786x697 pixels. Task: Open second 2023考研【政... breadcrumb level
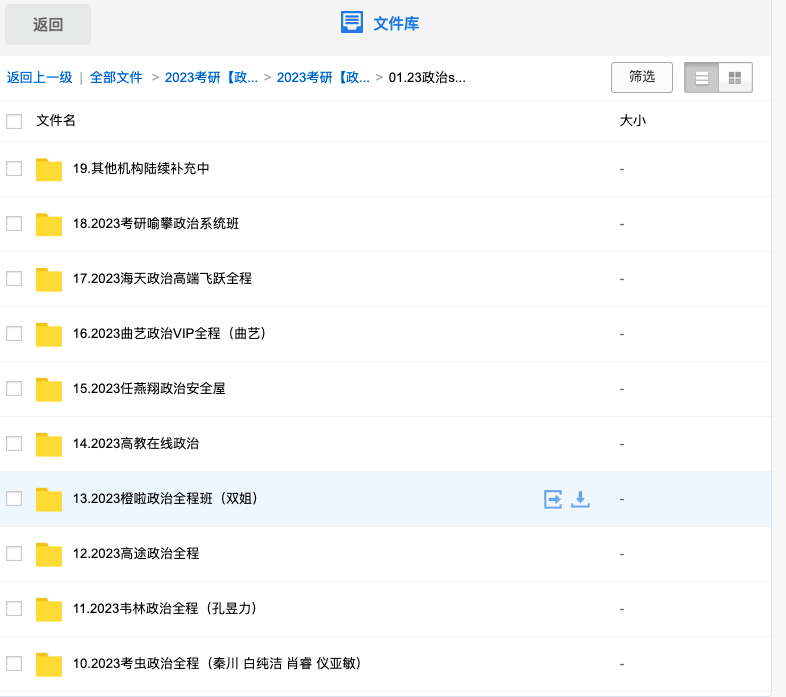(323, 78)
